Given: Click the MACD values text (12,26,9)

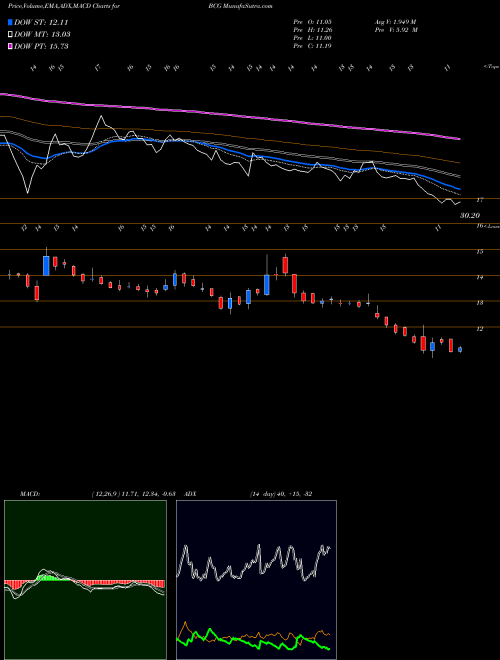Looking at the screenshot, I should 136,494.
